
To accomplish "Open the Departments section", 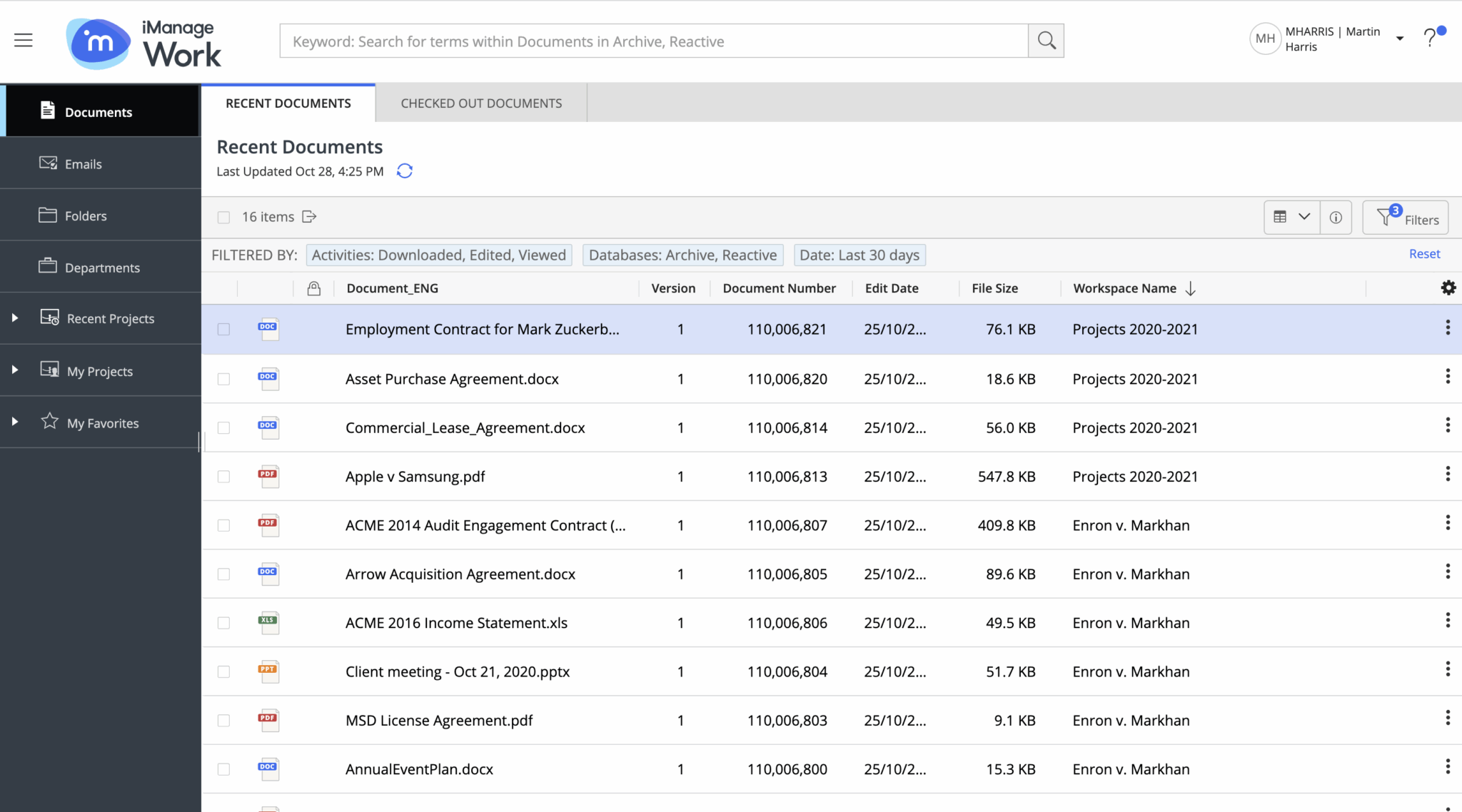I will [102, 267].
